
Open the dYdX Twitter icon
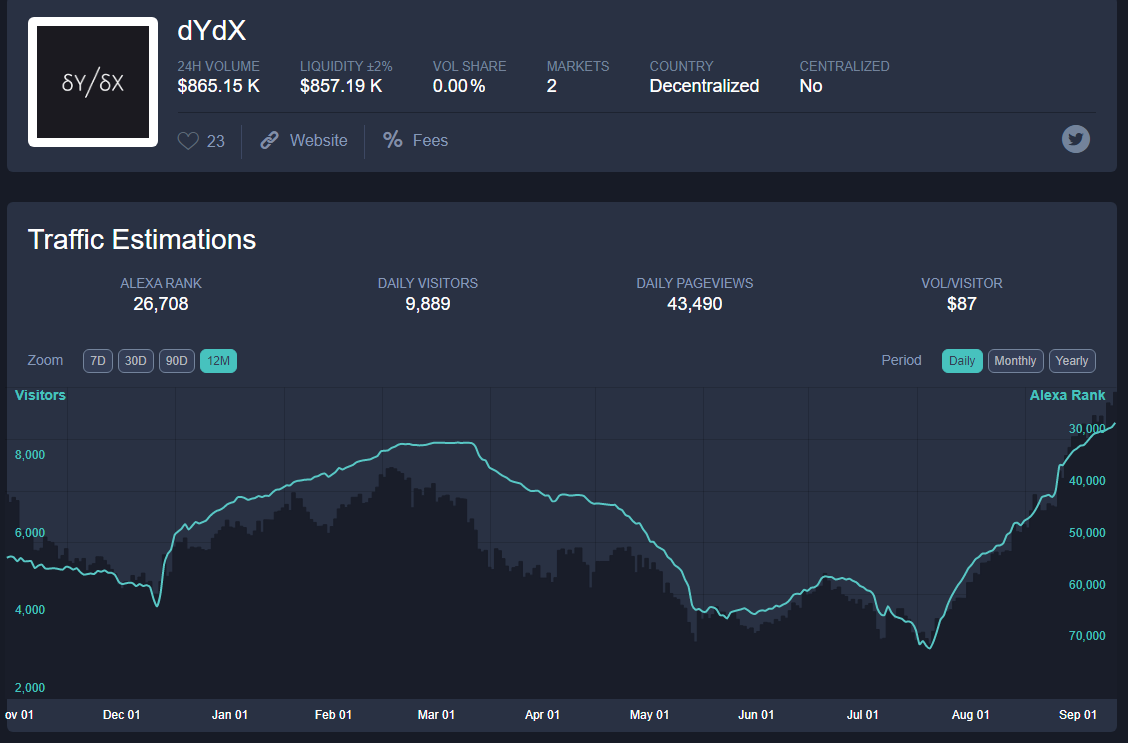(1075, 139)
